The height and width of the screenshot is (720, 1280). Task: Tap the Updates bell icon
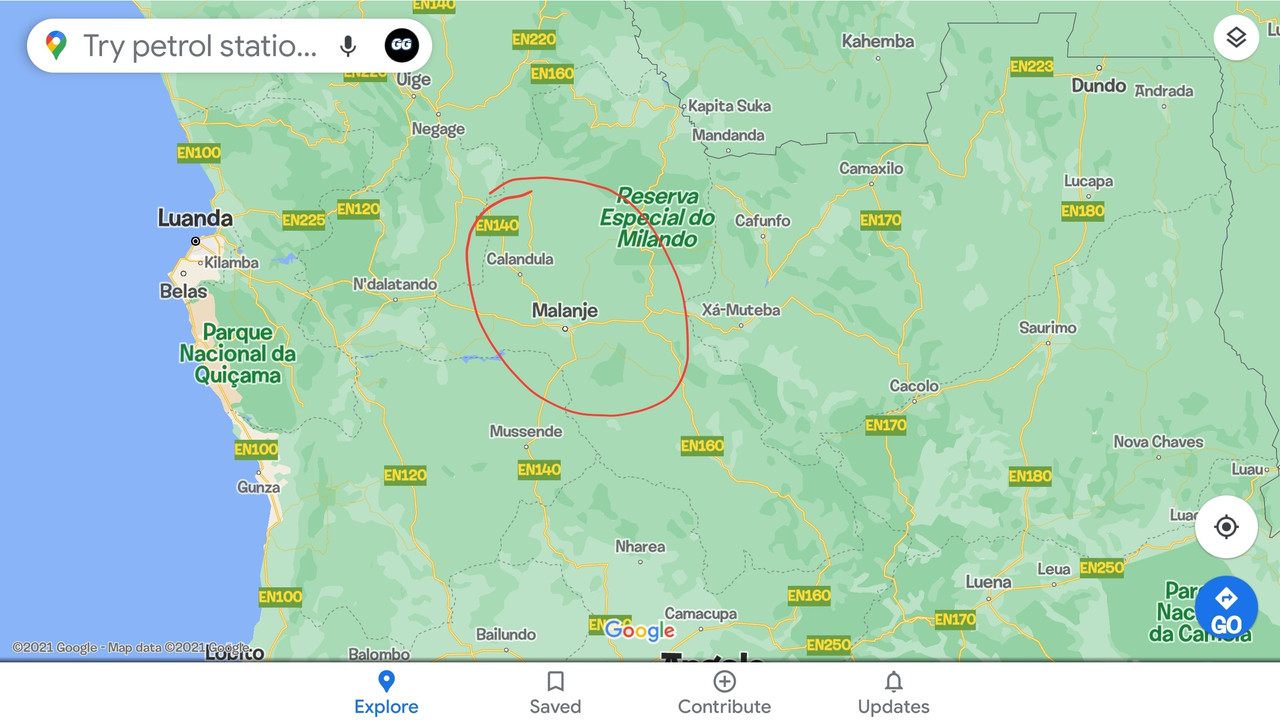894,681
